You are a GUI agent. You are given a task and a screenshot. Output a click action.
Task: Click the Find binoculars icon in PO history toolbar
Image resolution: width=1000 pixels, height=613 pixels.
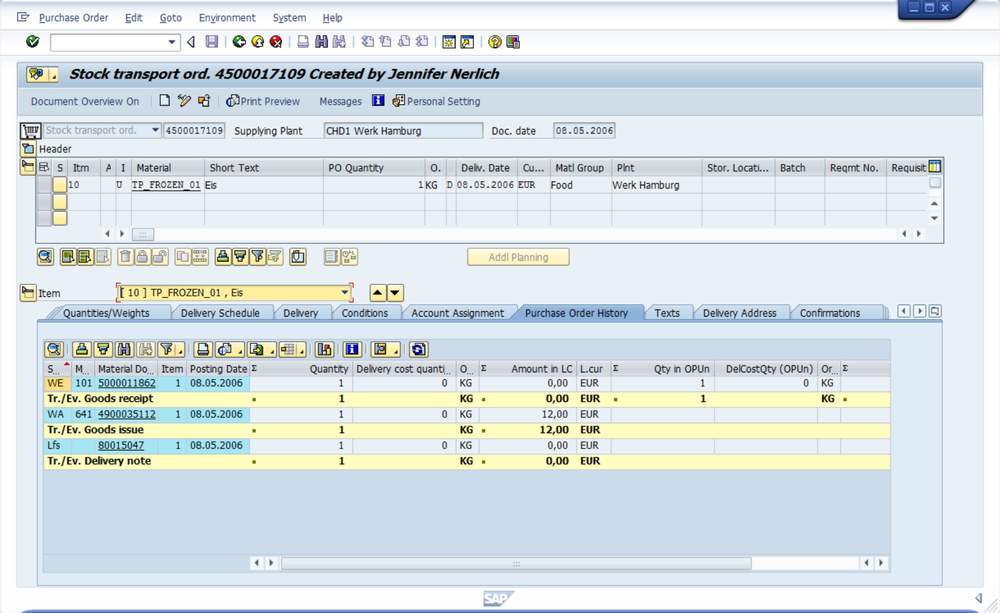tap(124, 350)
